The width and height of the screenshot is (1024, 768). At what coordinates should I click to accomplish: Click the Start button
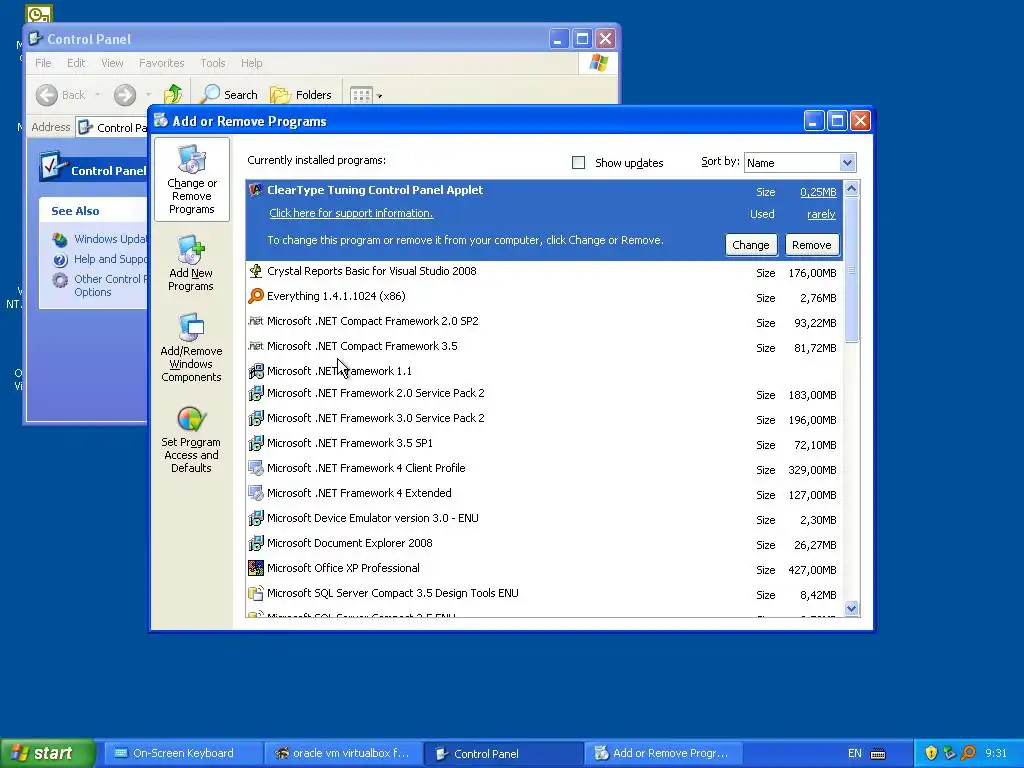[x=48, y=753]
